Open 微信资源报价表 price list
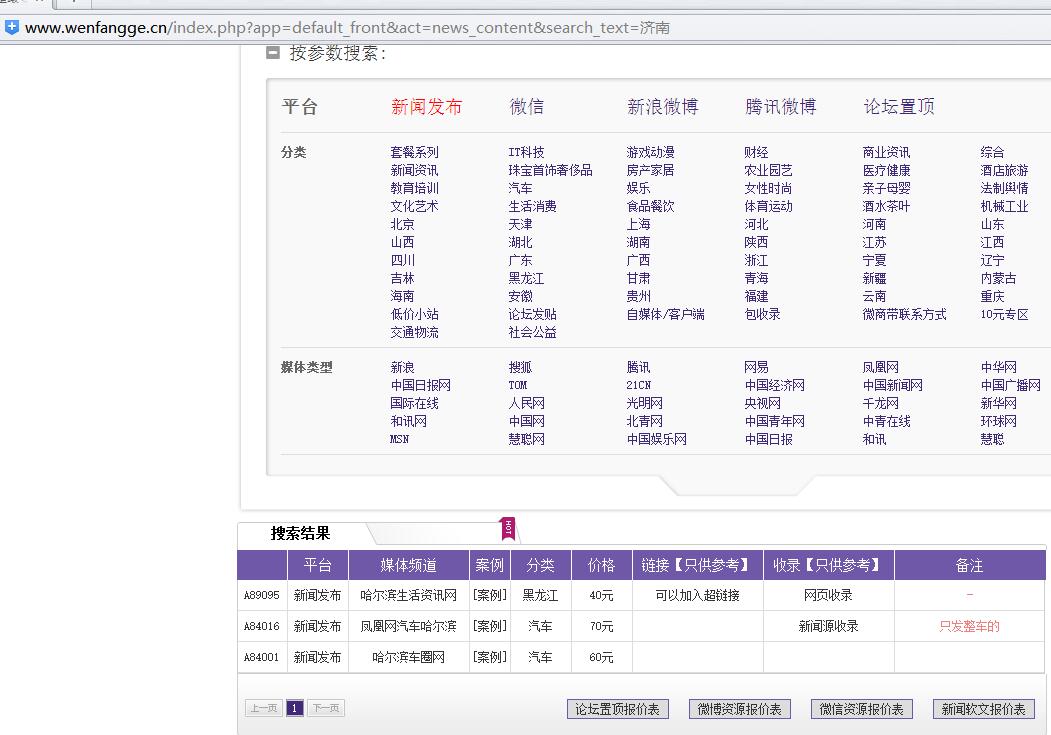Image resolution: width=1051 pixels, height=735 pixels. [861, 709]
